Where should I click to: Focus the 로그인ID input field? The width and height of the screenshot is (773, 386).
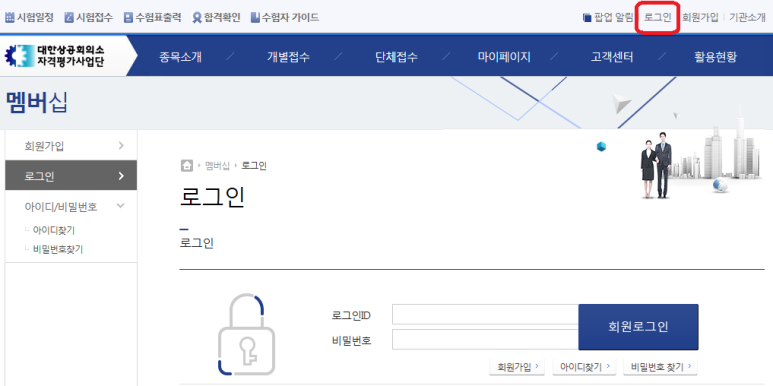point(485,315)
